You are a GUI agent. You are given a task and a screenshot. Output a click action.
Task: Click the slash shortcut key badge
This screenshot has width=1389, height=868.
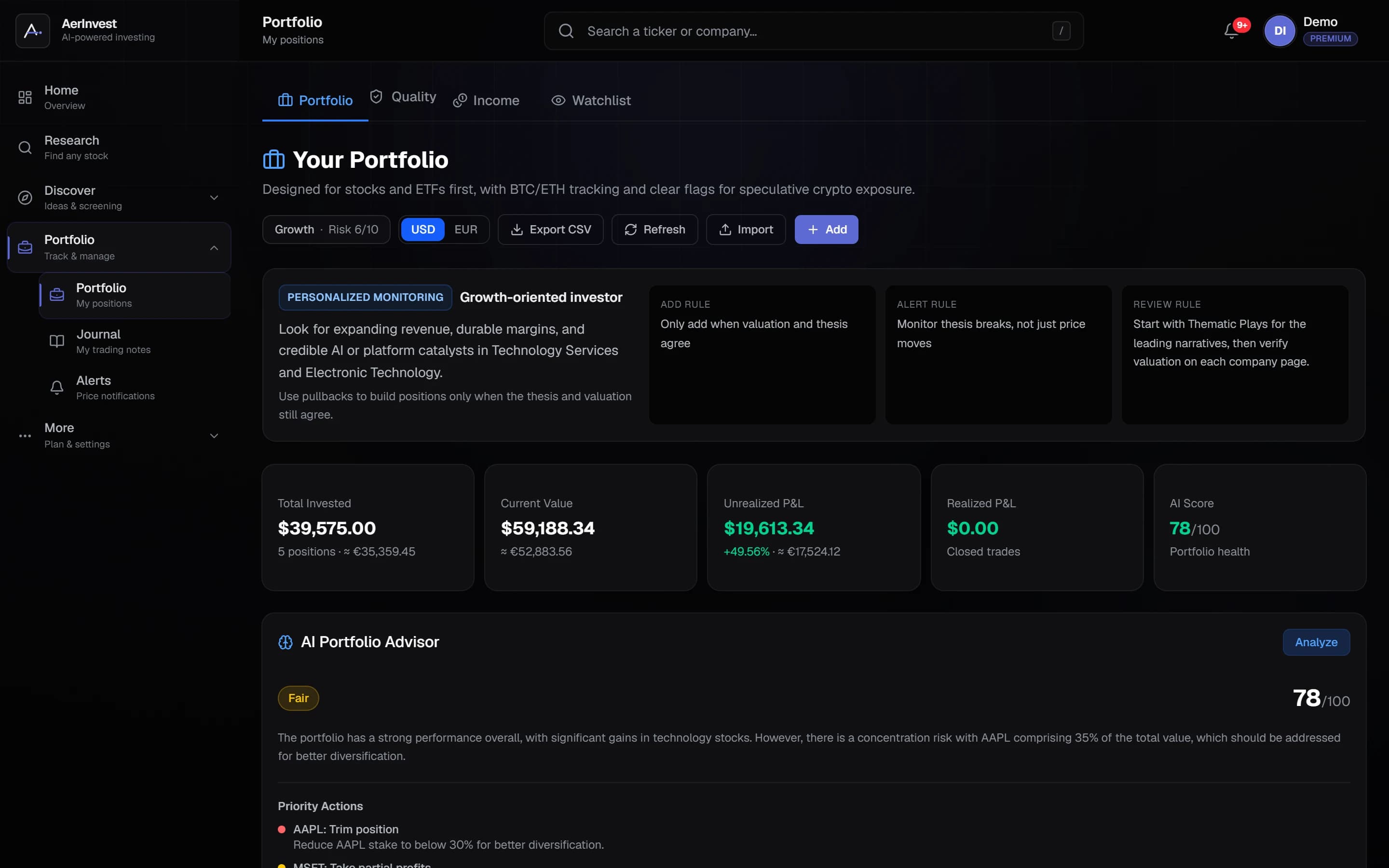tap(1061, 31)
